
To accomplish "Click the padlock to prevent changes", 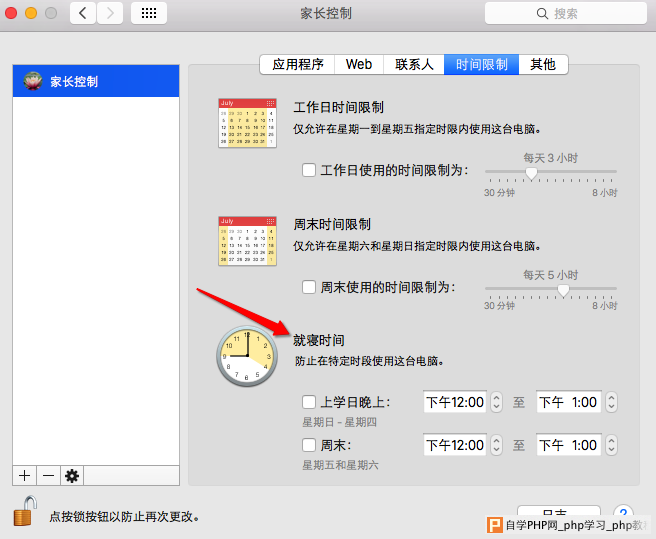I will coord(25,511).
